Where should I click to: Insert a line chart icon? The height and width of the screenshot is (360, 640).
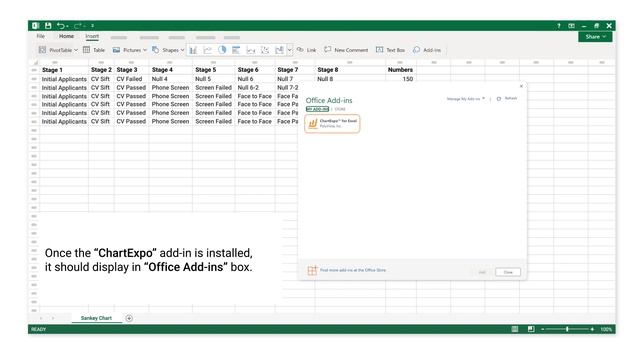click(x=208, y=50)
